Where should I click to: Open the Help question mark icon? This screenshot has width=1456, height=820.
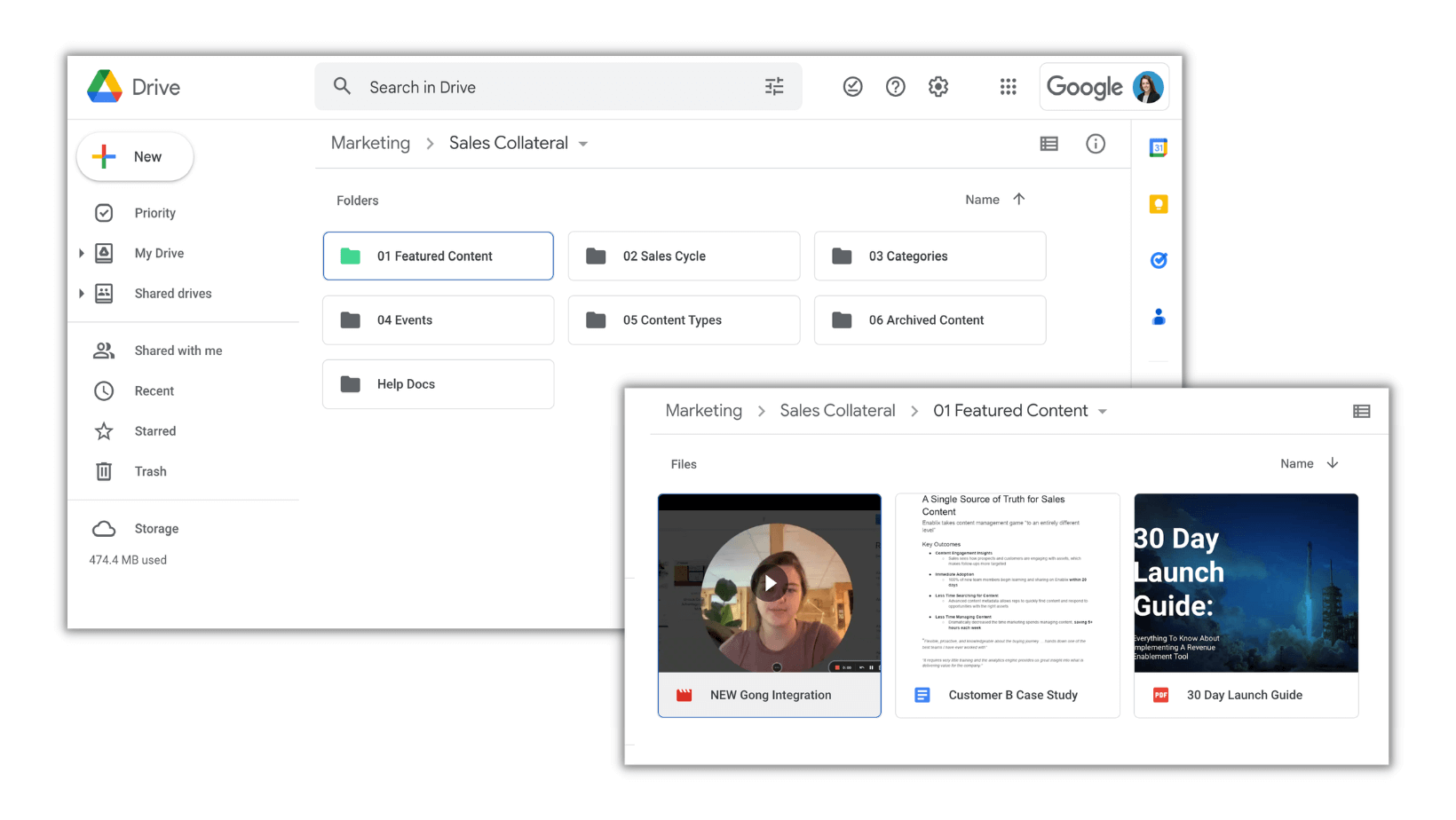pos(895,86)
